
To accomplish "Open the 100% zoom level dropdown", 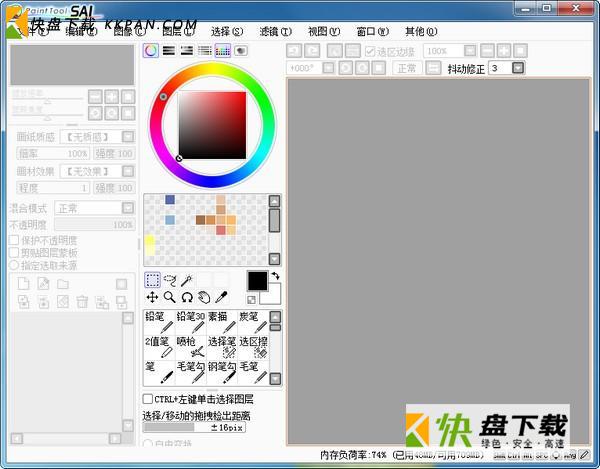I will [x=470, y=50].
